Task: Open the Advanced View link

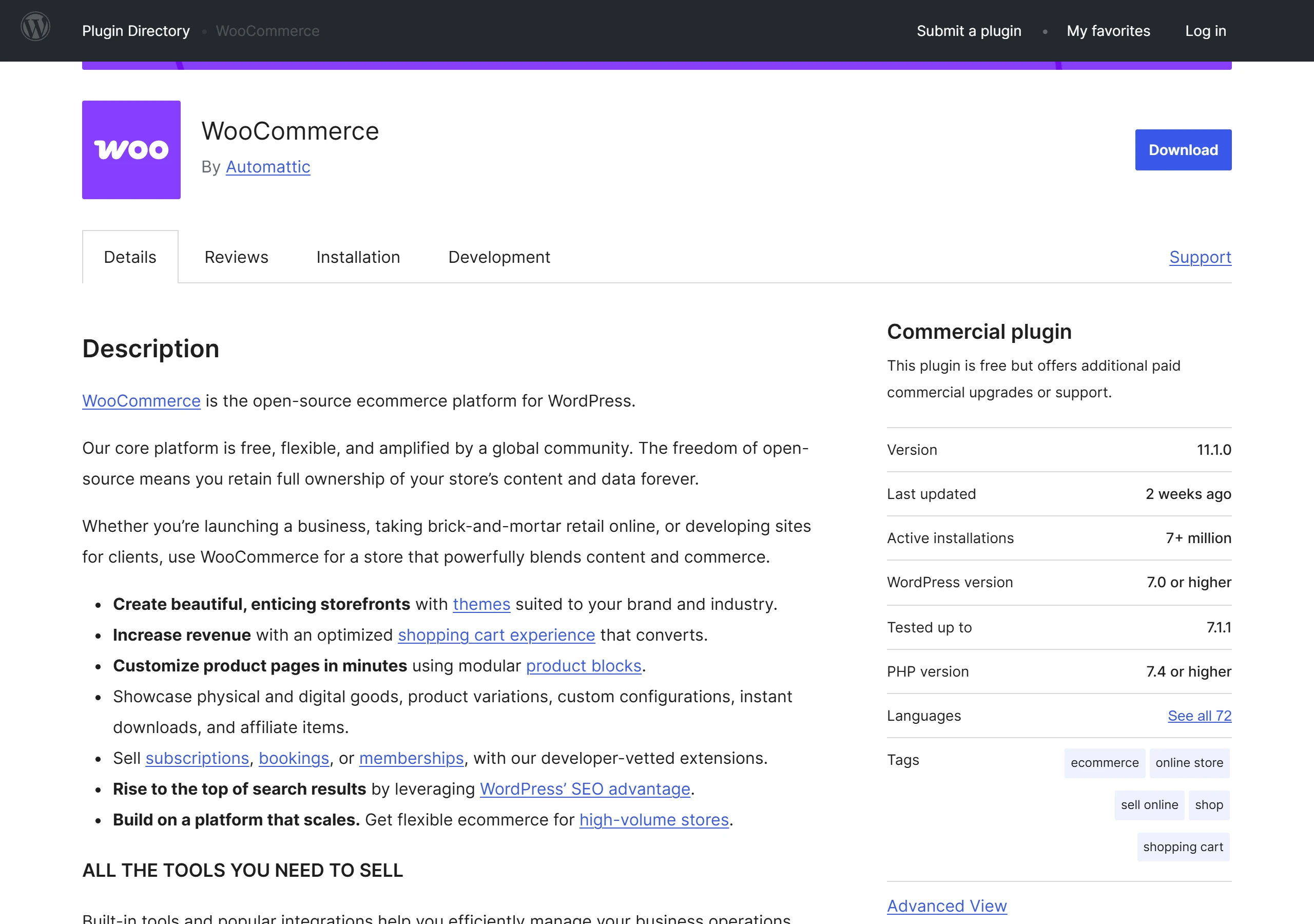Action: [x=946, y=906]
